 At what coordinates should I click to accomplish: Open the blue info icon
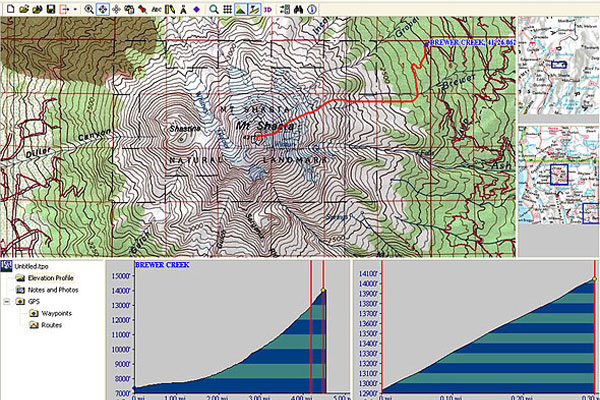(312, 9)
